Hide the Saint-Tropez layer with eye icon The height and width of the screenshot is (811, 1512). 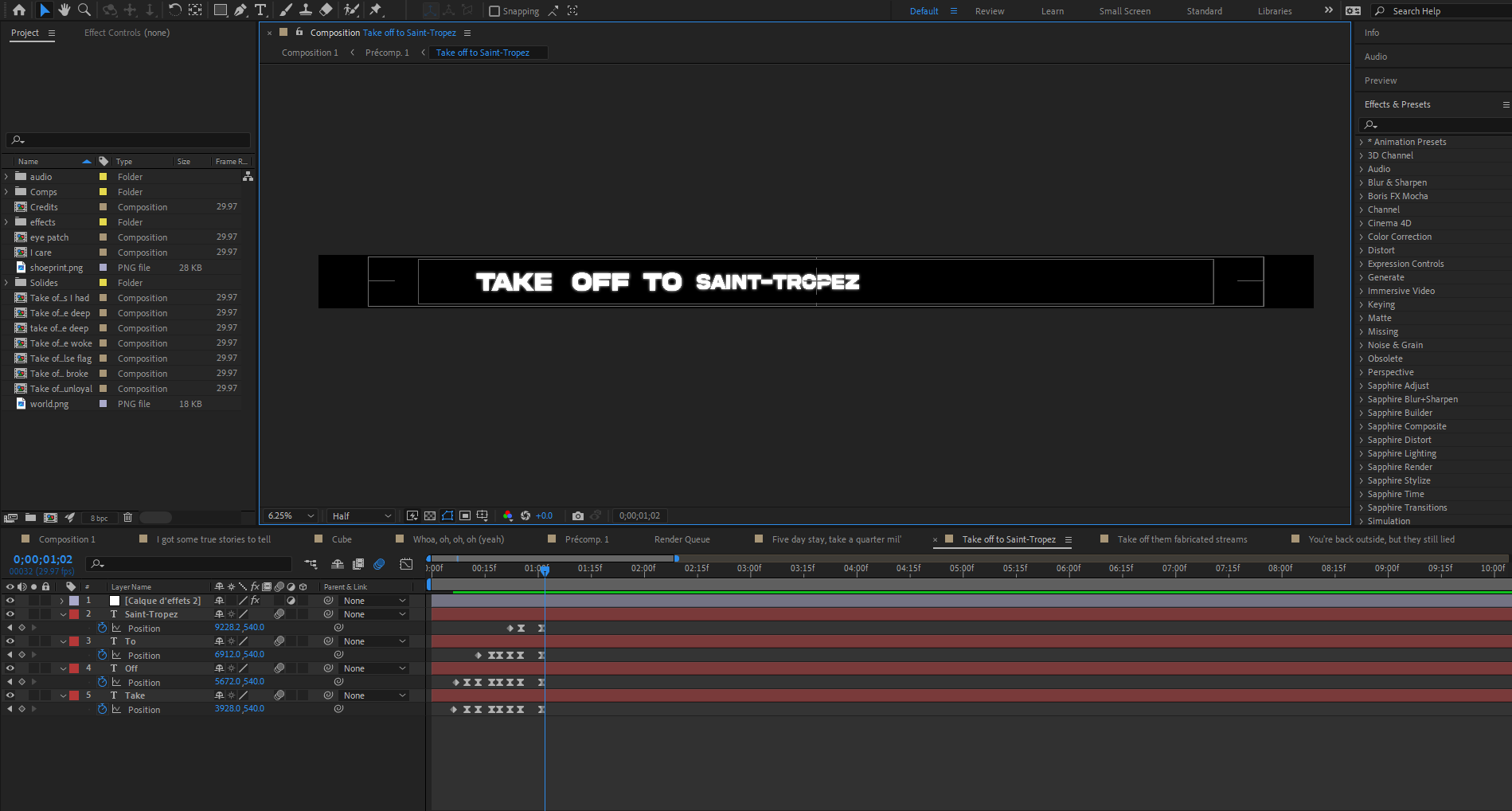(x=10, y=614)
